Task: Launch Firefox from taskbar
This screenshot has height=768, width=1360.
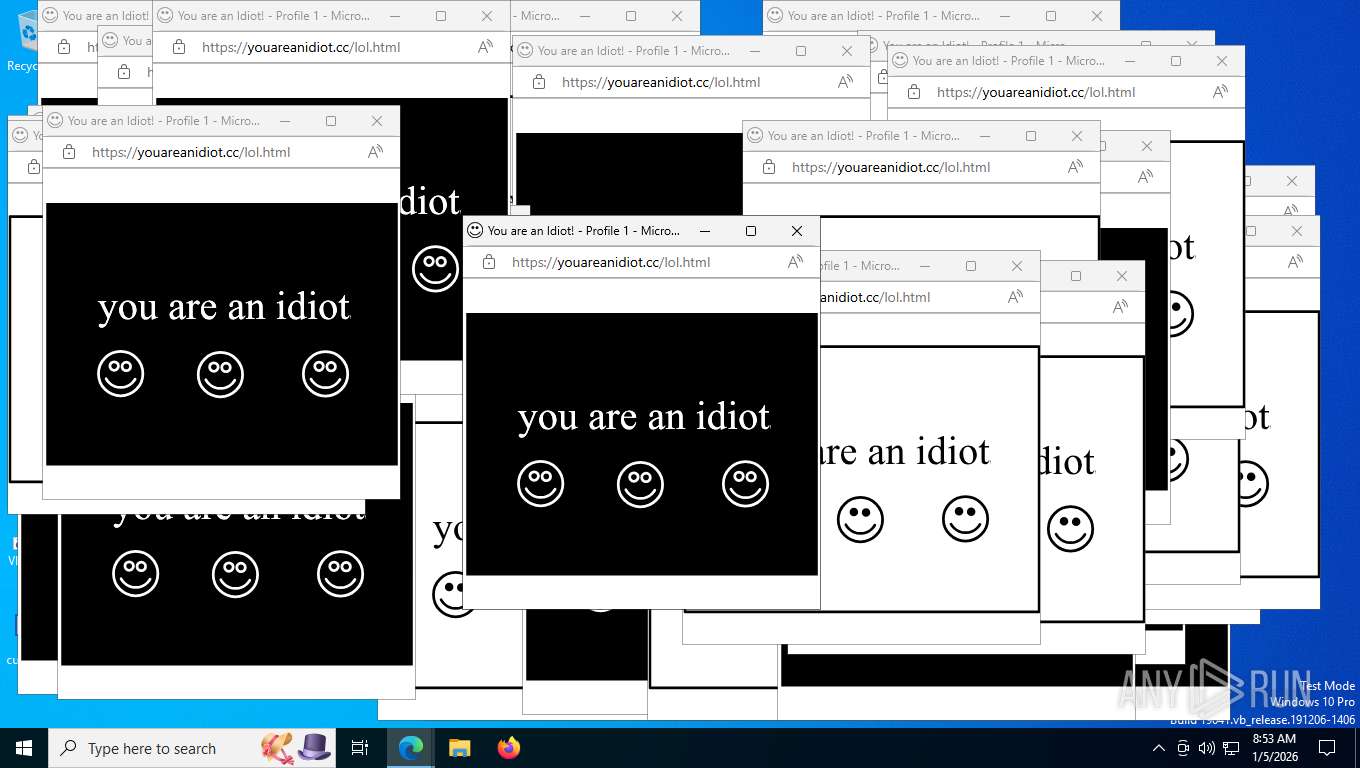Action: click(509, 748)
